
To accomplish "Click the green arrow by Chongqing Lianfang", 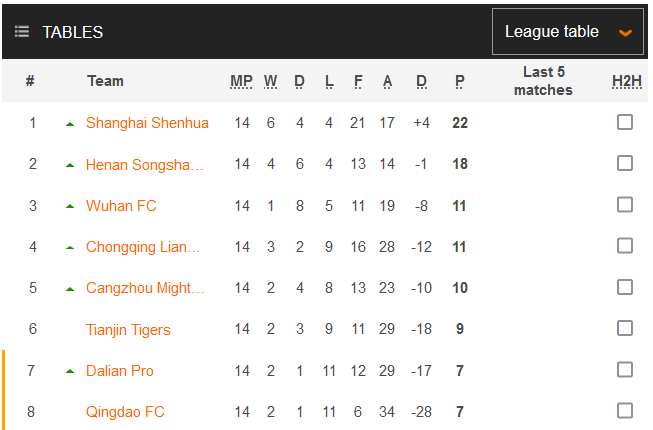I will coord(70,247).
